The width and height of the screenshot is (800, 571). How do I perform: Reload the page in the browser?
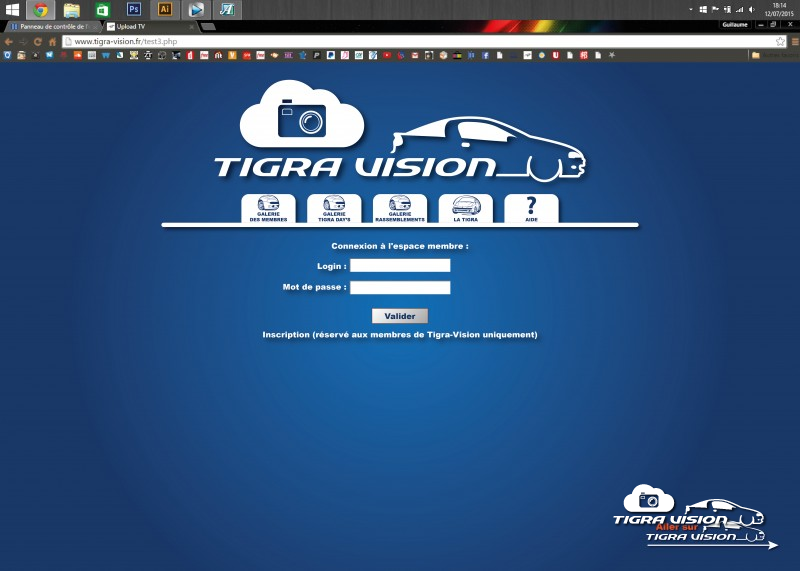(38, 42)
